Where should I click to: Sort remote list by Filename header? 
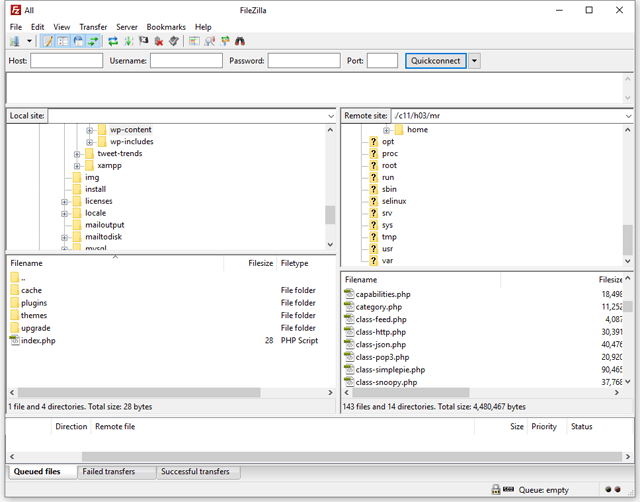tap(421, 280)
